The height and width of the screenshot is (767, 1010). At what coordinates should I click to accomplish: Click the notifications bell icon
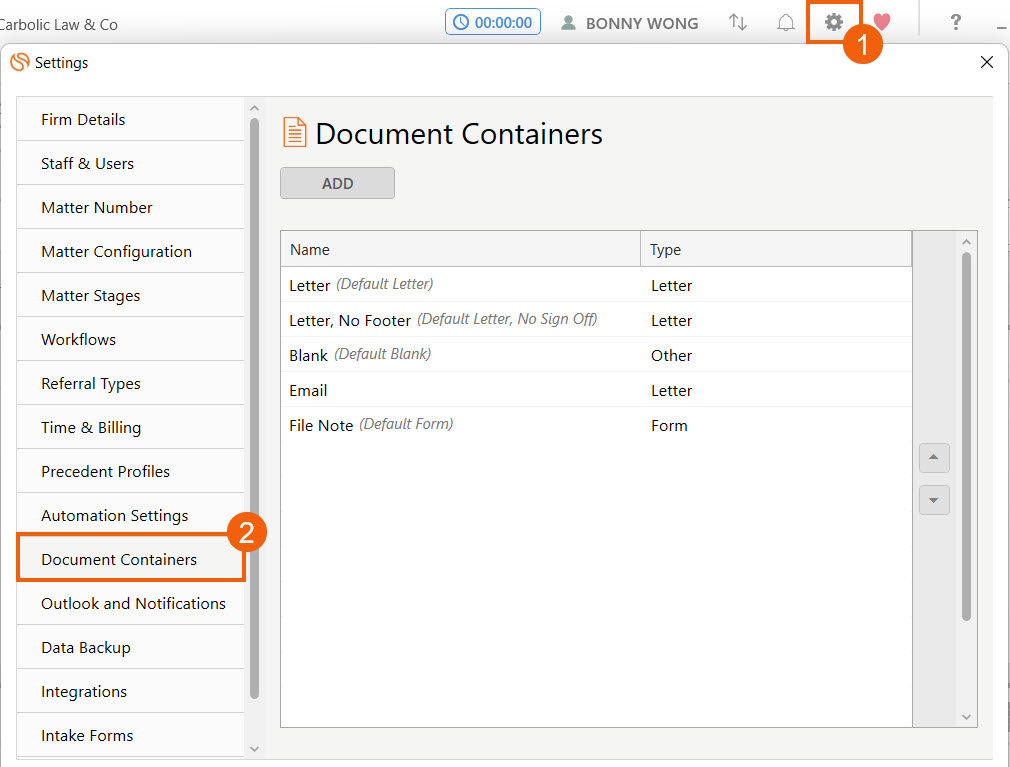click(786, 23)
